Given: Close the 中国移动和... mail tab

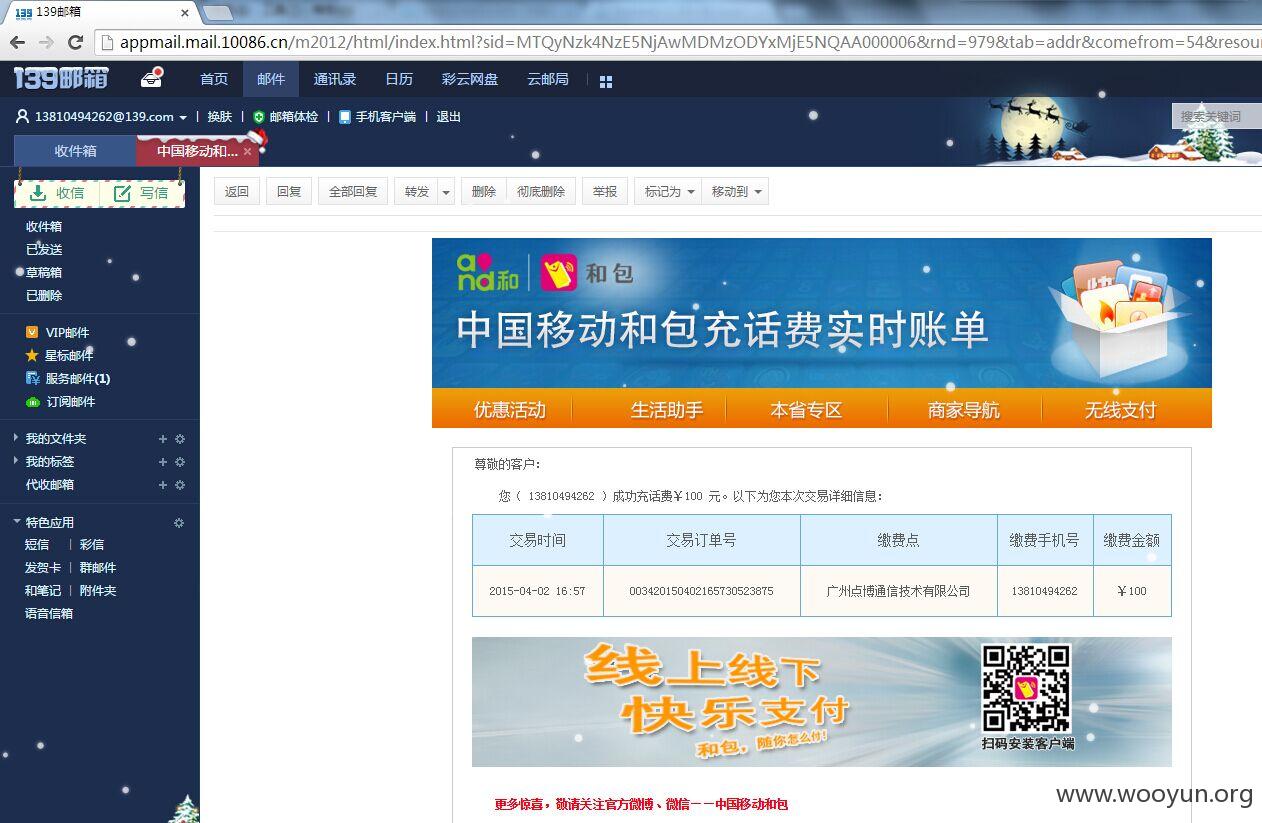Looking at the screenshot, I should coord(247,152).
